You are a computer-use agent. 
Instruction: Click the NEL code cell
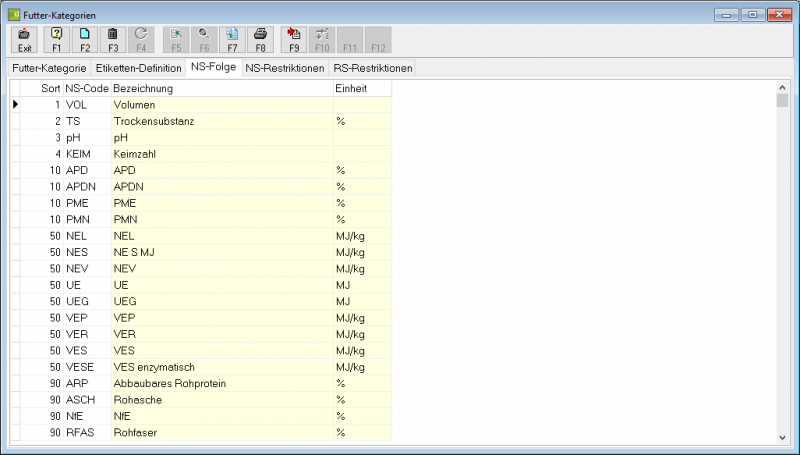click(87, 236)
